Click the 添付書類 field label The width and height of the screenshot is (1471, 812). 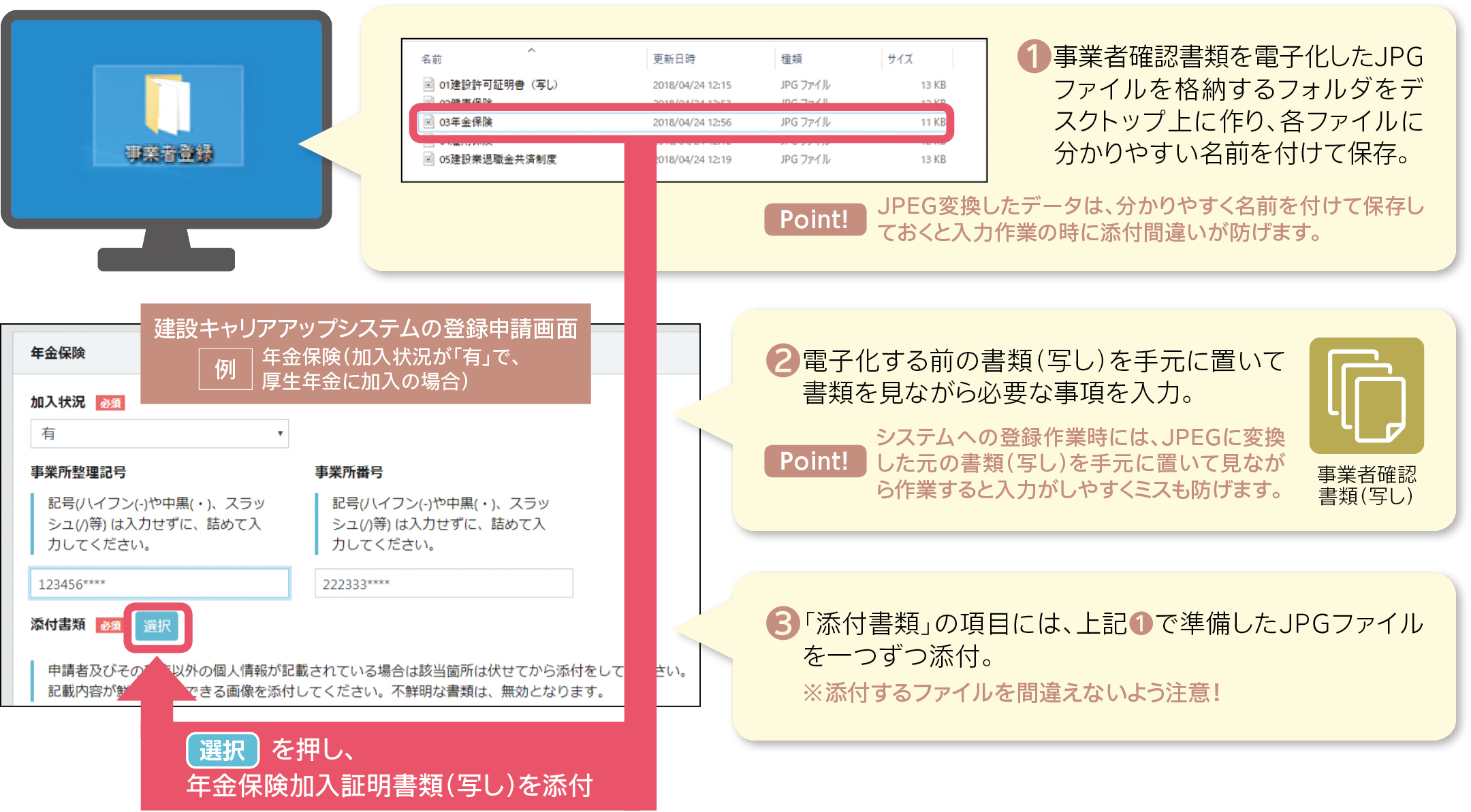58,625
